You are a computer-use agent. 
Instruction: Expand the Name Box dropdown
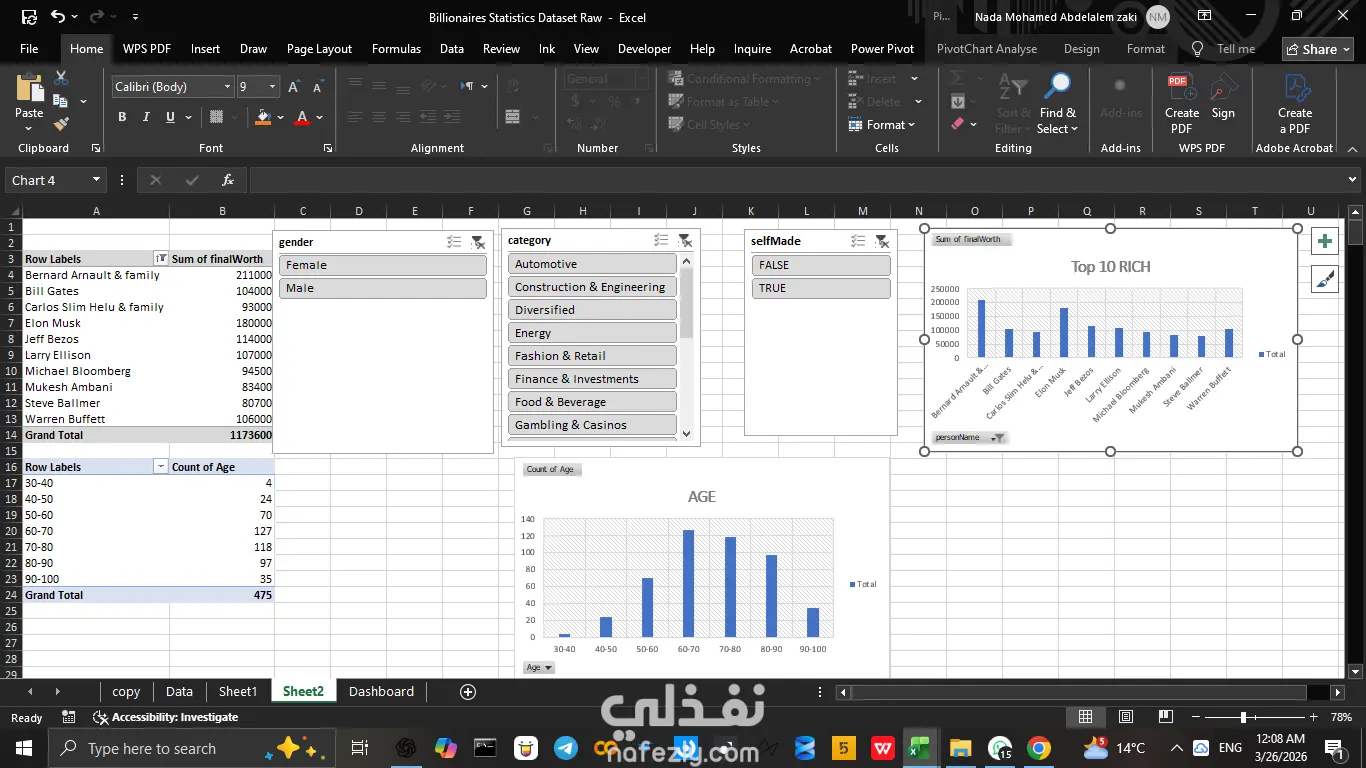click(x=97, y=180)
